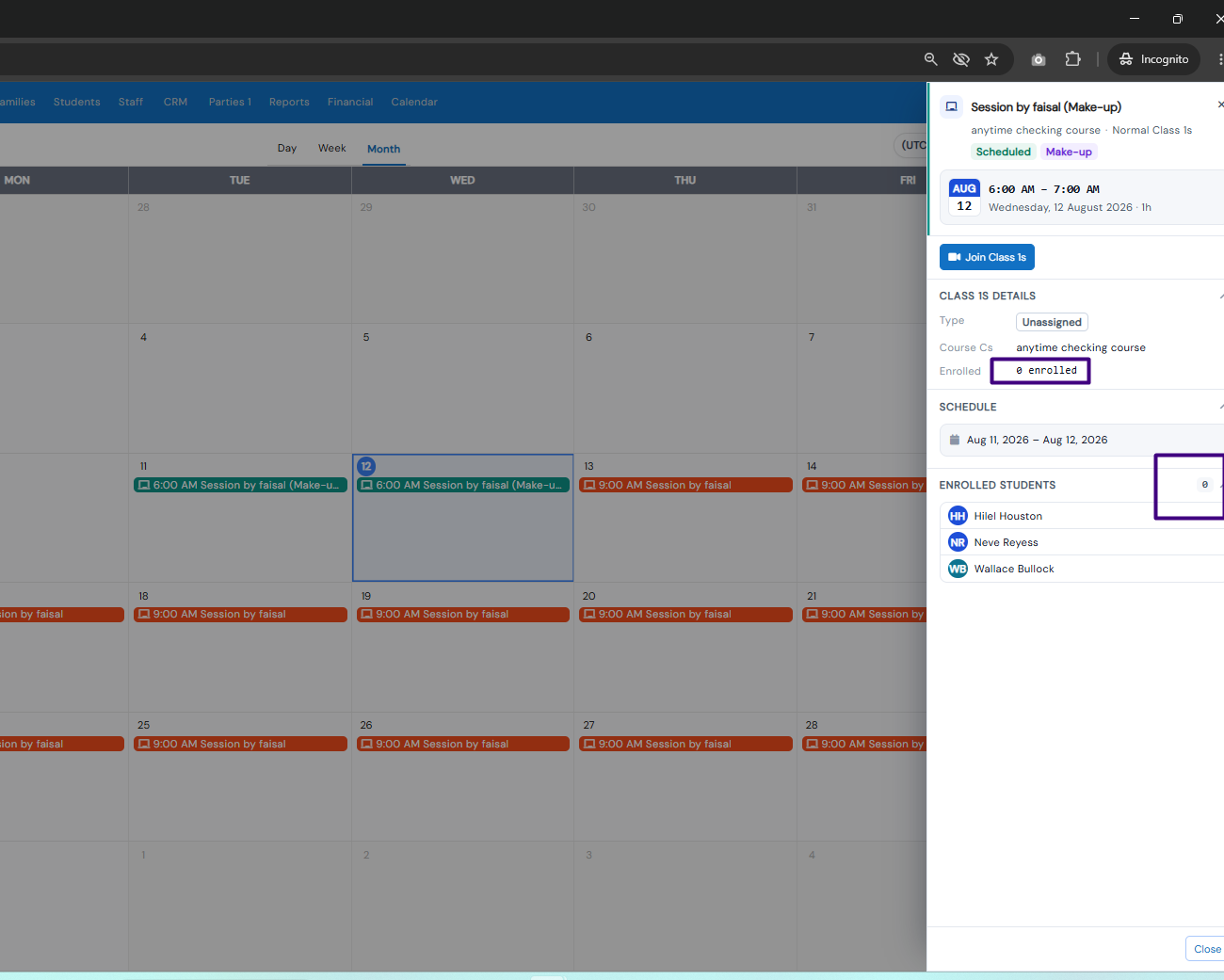Click the camera extension icon

pyautogui.click(x=1039, y=59)
